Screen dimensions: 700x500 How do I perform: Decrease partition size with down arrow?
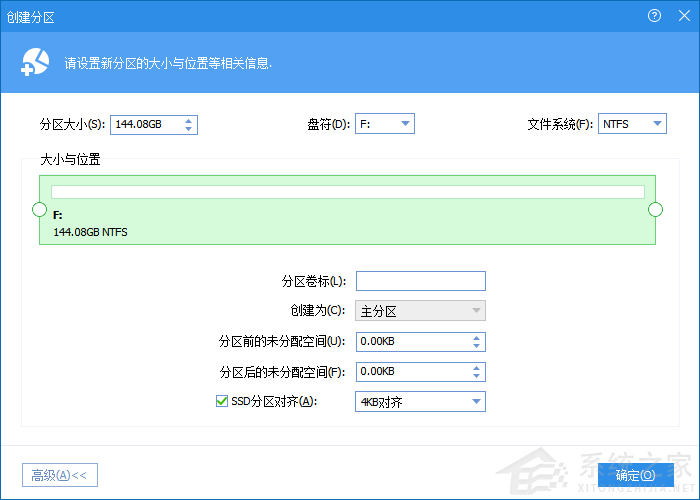pyautogui.click(x=190, y=129)
